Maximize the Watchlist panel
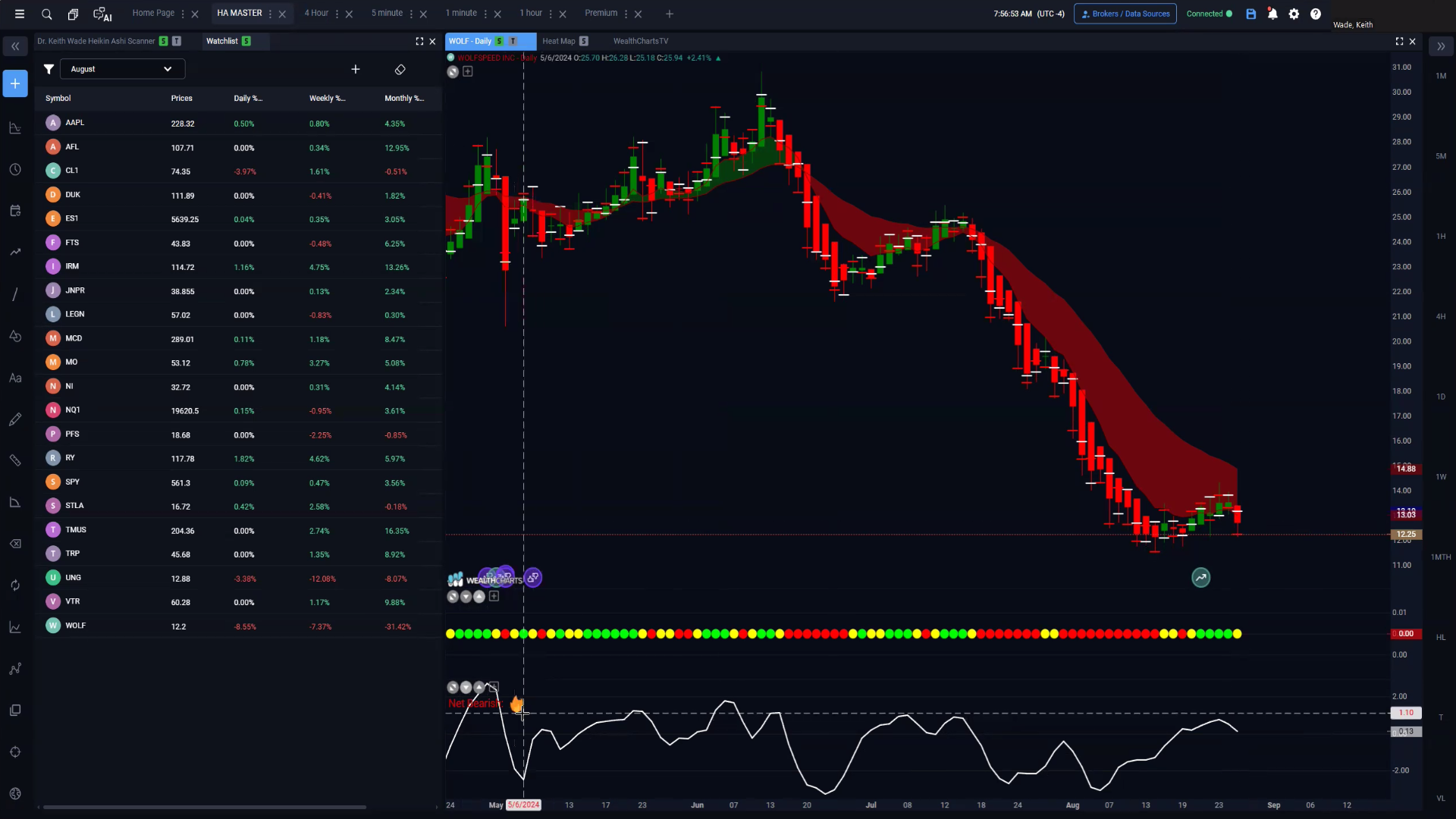The width and height of the screenshot is (1456, 819). click(x=419, y=41)
